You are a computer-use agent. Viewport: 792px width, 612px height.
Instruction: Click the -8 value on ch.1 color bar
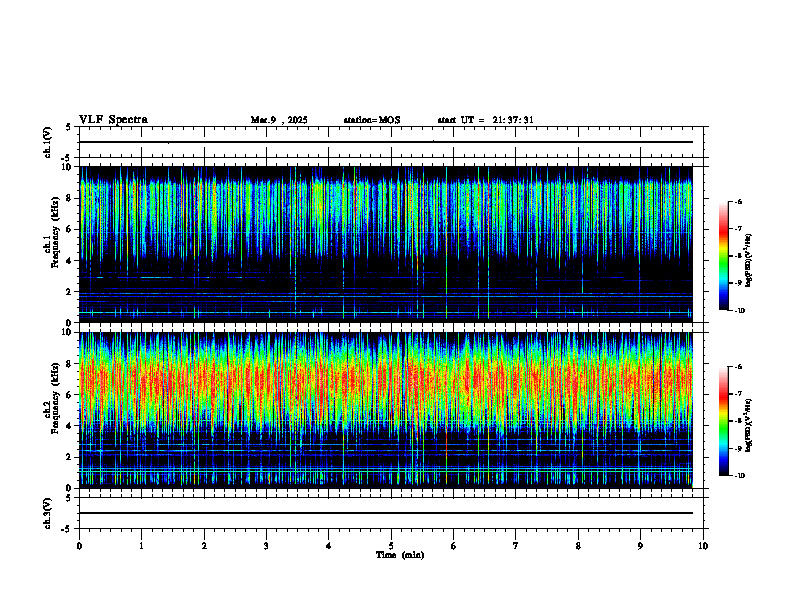click(x=738, y=256)
